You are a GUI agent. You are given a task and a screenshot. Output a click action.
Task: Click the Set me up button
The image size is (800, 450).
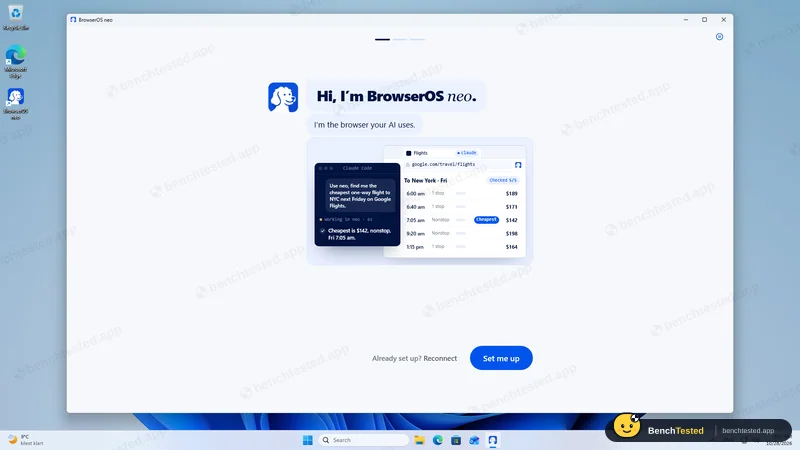pyautogui.click(x=501, y=358)
